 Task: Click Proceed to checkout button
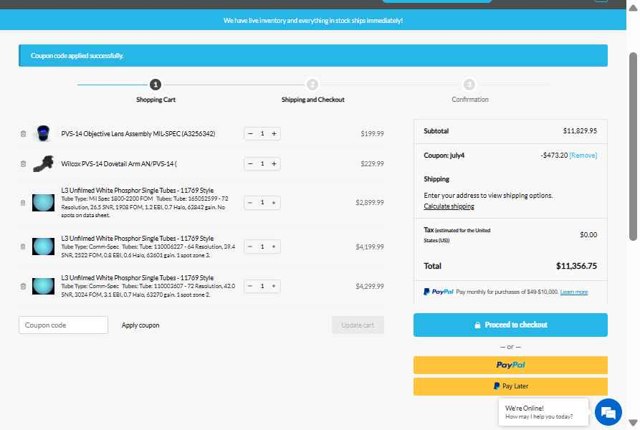pyautogui.click(x=510, y=325)
